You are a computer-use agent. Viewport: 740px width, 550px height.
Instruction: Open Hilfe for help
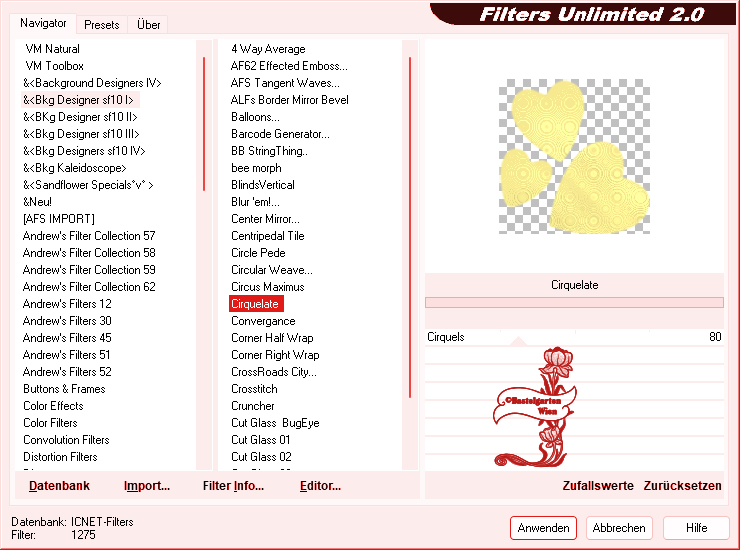coord(697,527)
